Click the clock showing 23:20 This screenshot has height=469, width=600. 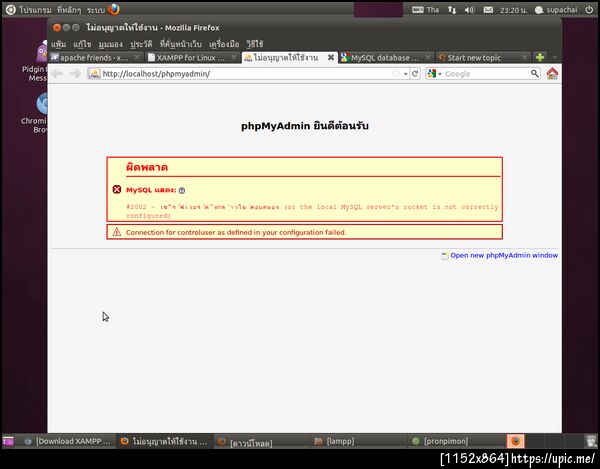click(x=513, y=10)
